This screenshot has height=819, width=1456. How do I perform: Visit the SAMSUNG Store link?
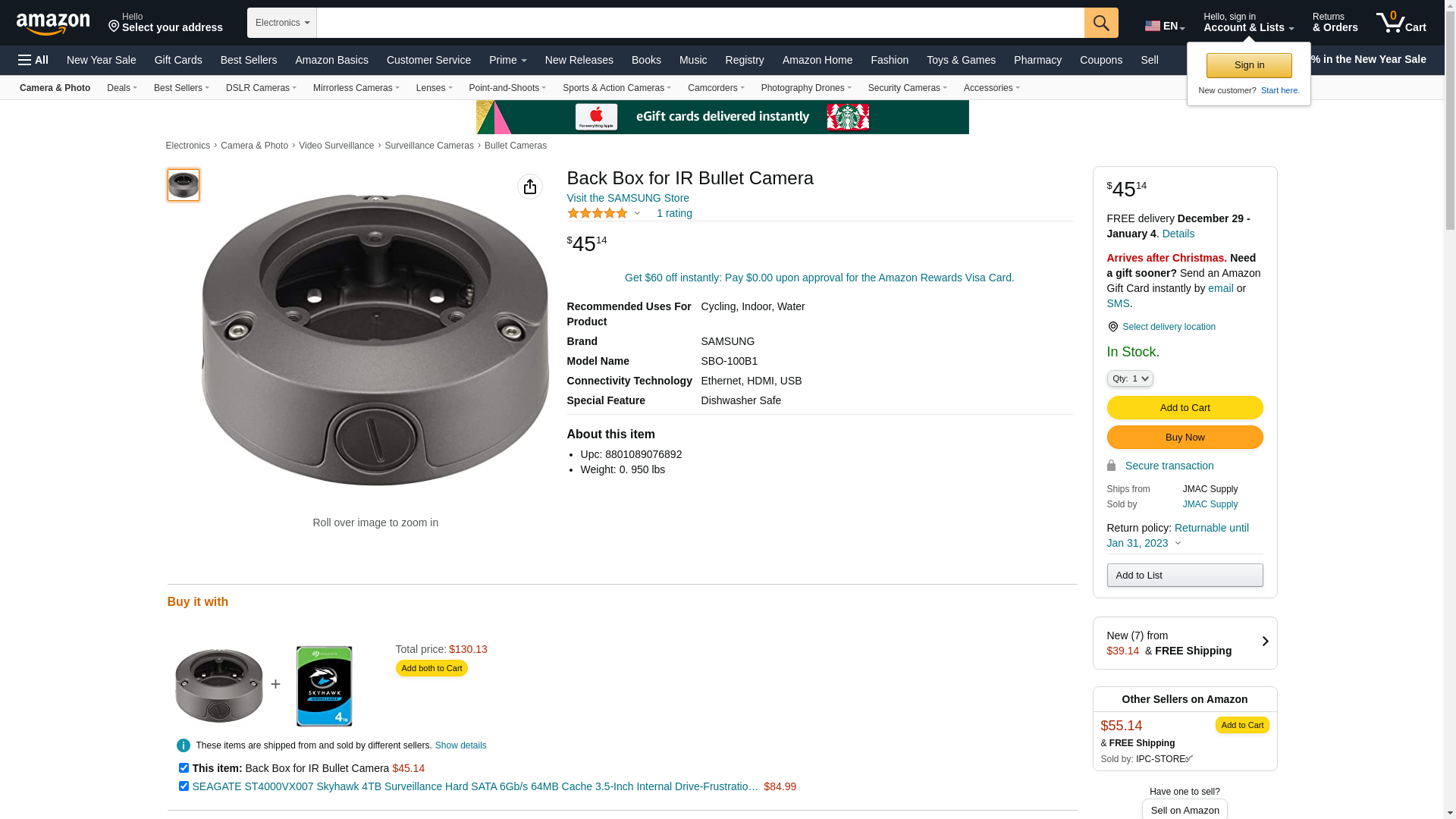628,198
